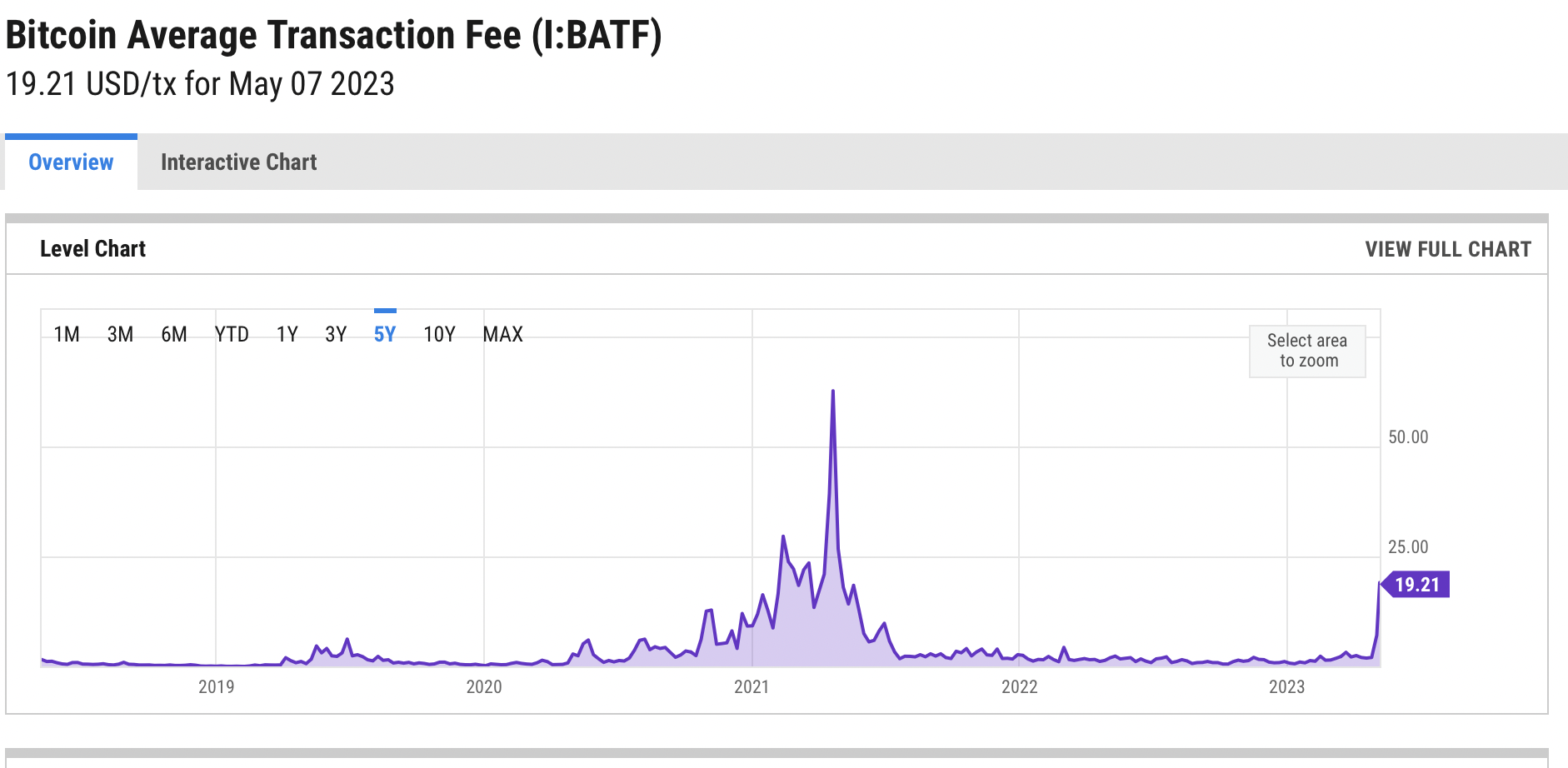Screen dimensions: 1568x768
Task: Click the 'Select area to zoom' box
Action: point(1307,351)
